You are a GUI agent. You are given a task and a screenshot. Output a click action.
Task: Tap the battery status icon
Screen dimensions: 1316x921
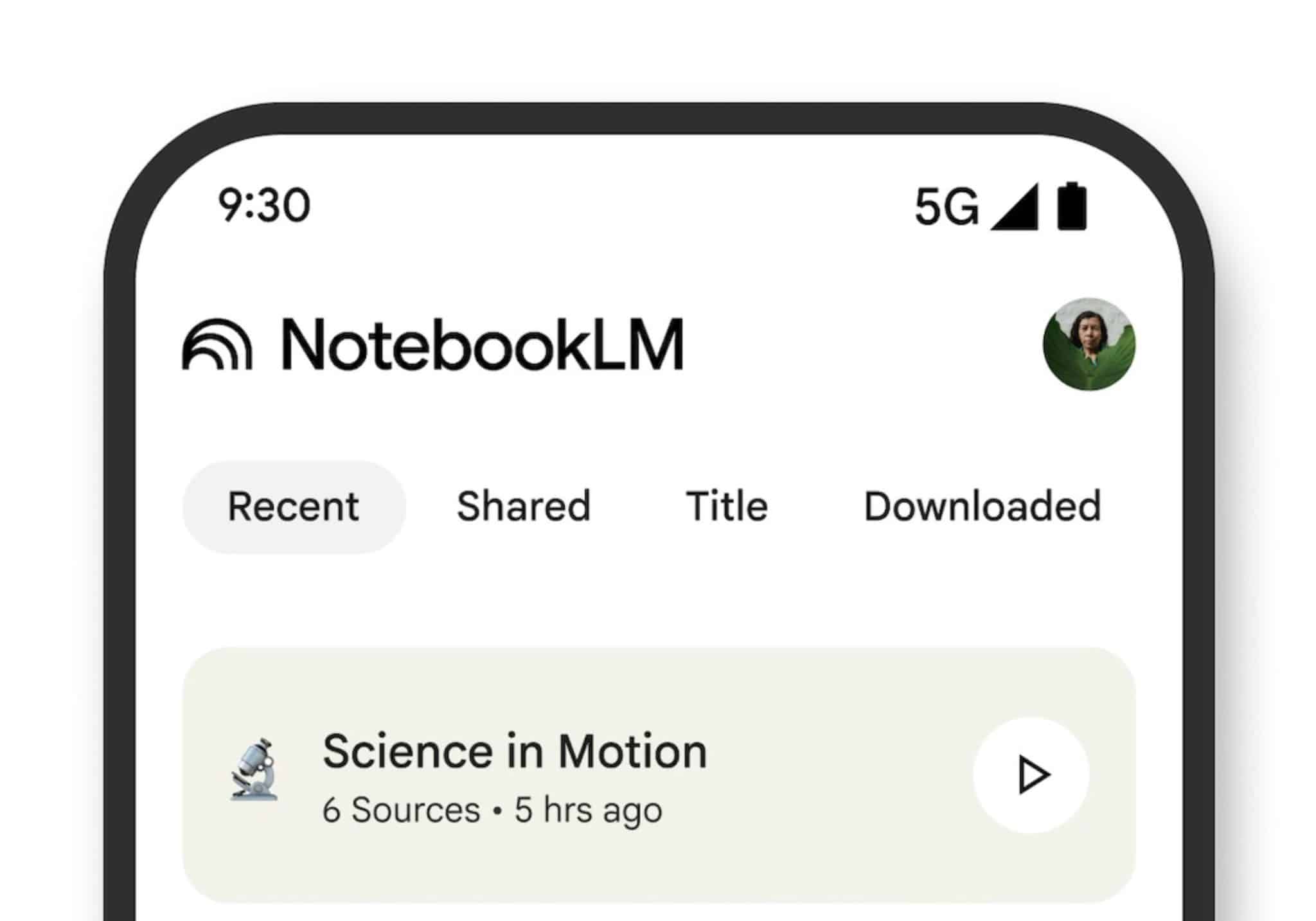1072,206
